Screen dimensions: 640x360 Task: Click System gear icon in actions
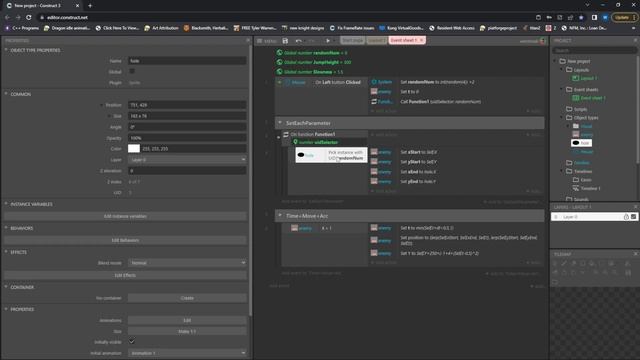tap(374, 82)
